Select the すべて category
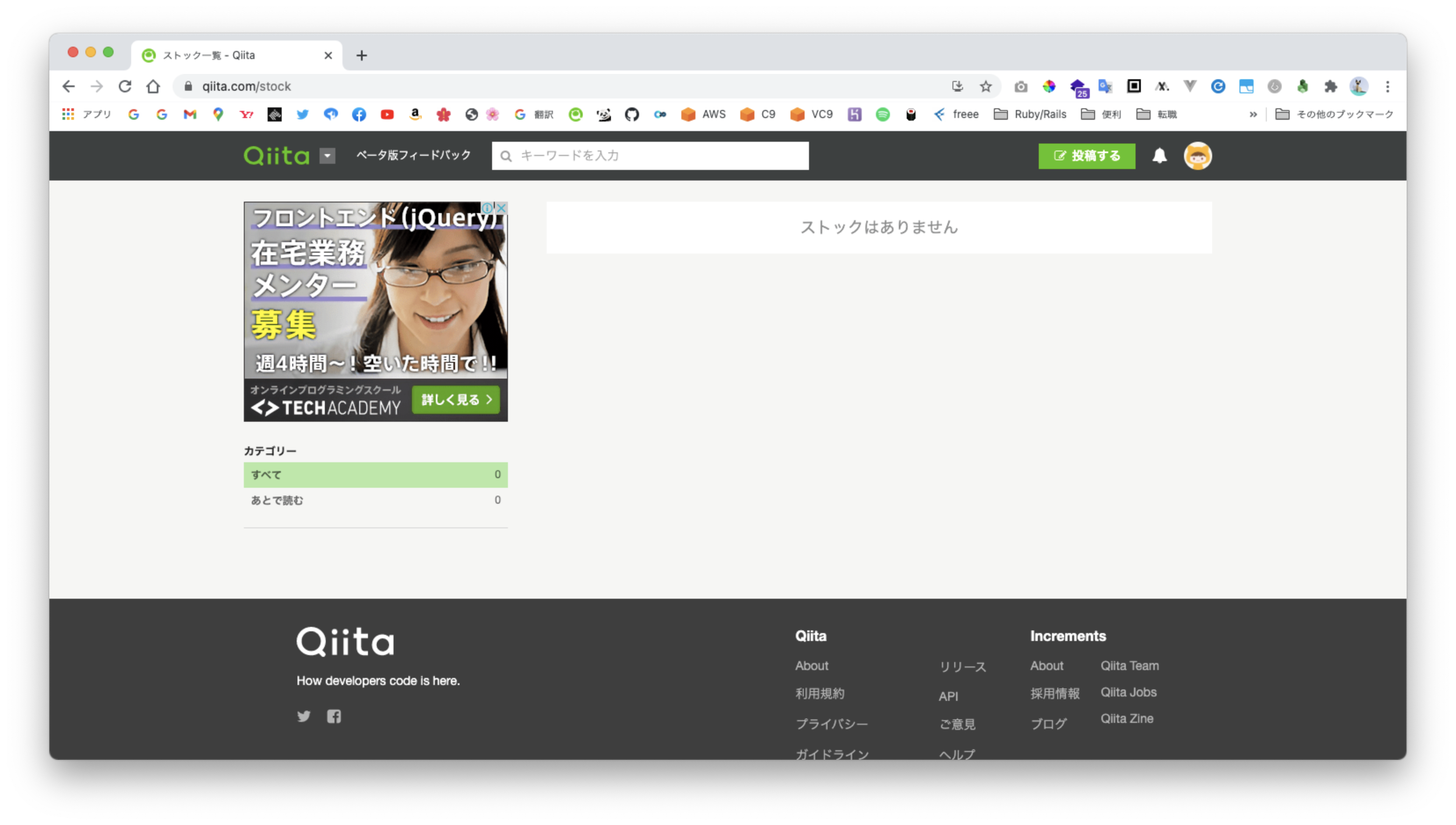This screenshot has height=825, width=1456. [x=375, y=475]
